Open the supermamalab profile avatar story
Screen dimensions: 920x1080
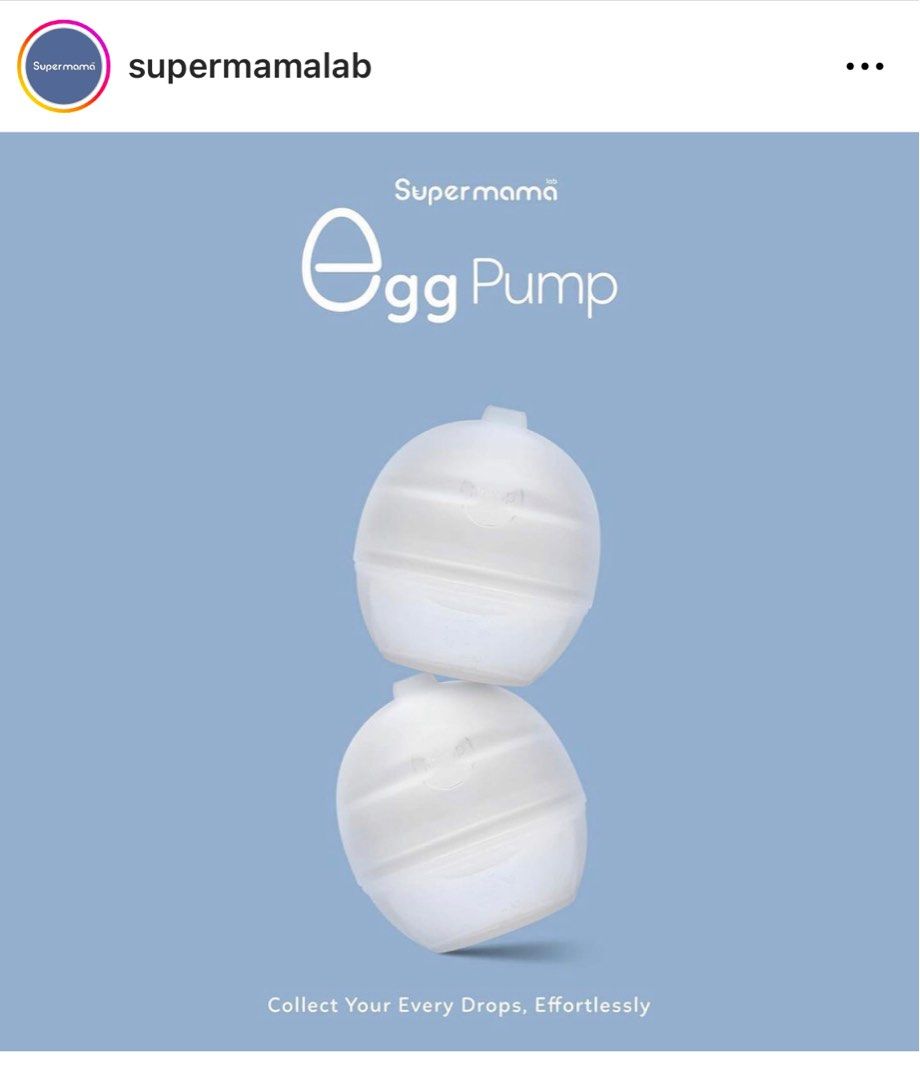63,66
